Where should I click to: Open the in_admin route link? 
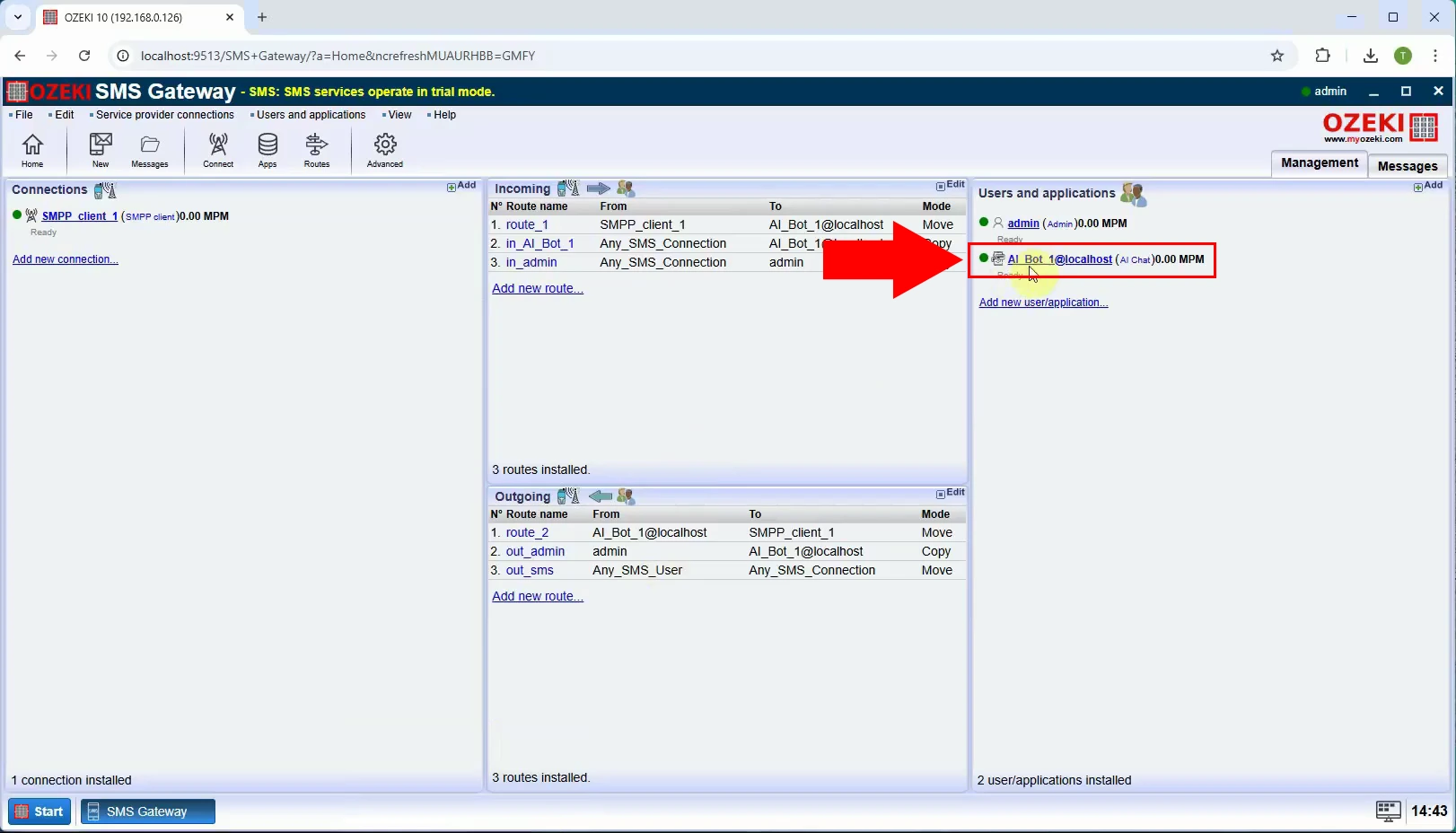pos(531,262)
